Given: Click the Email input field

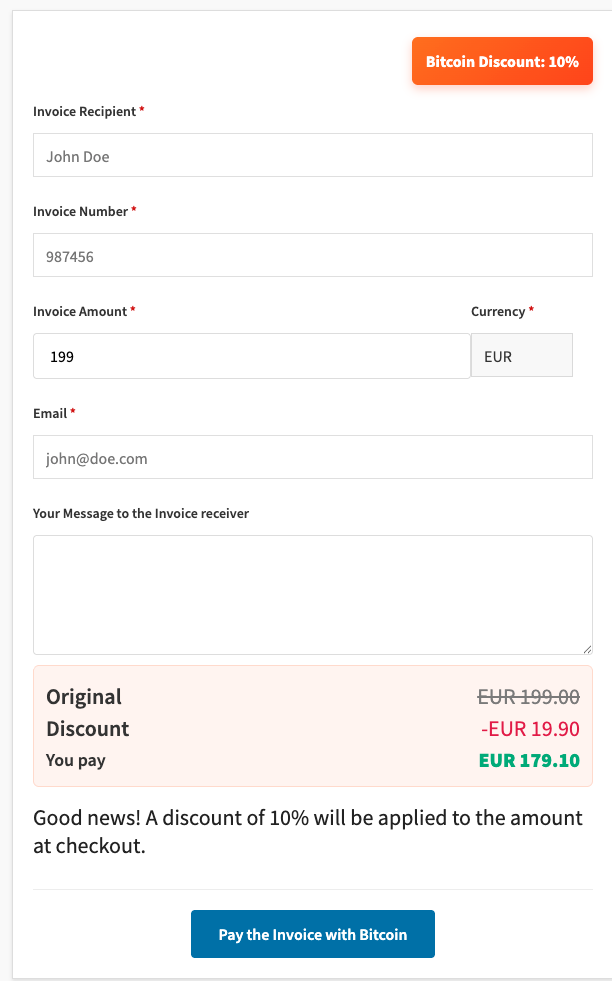Looking at the screenshot, I should 312,458.
